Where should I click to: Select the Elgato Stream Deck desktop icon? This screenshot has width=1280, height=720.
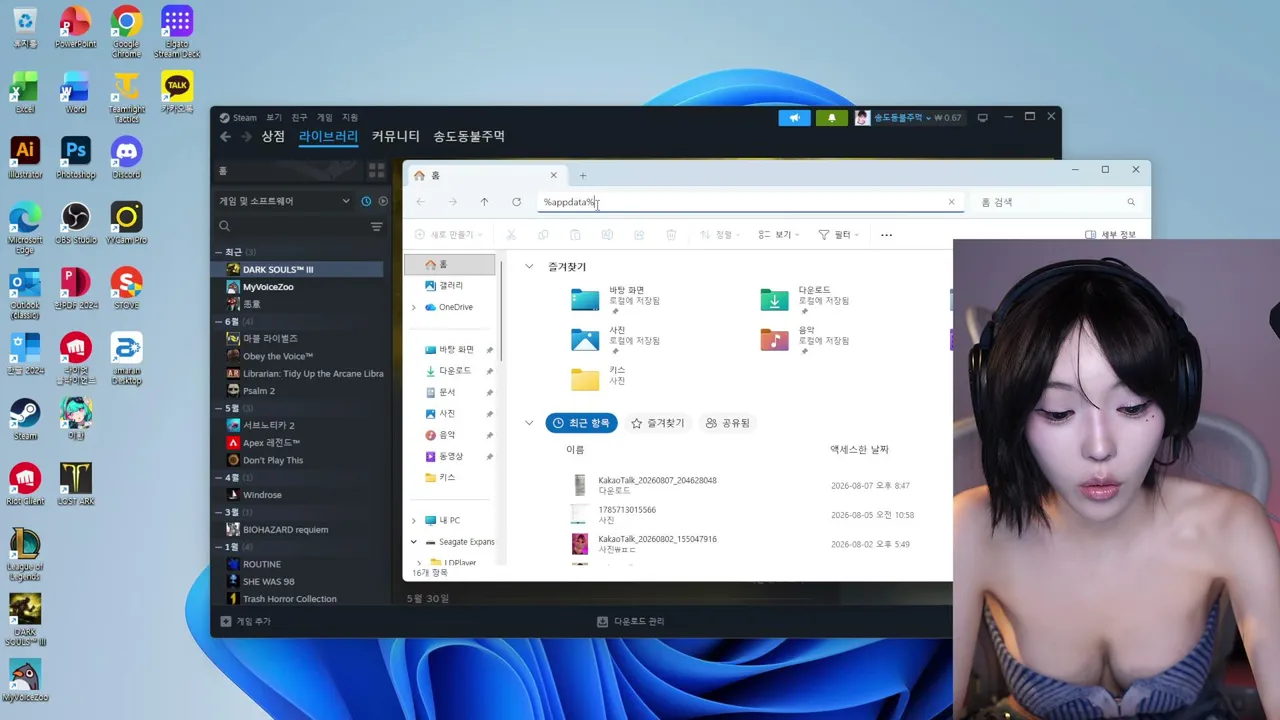click(177, 32)
